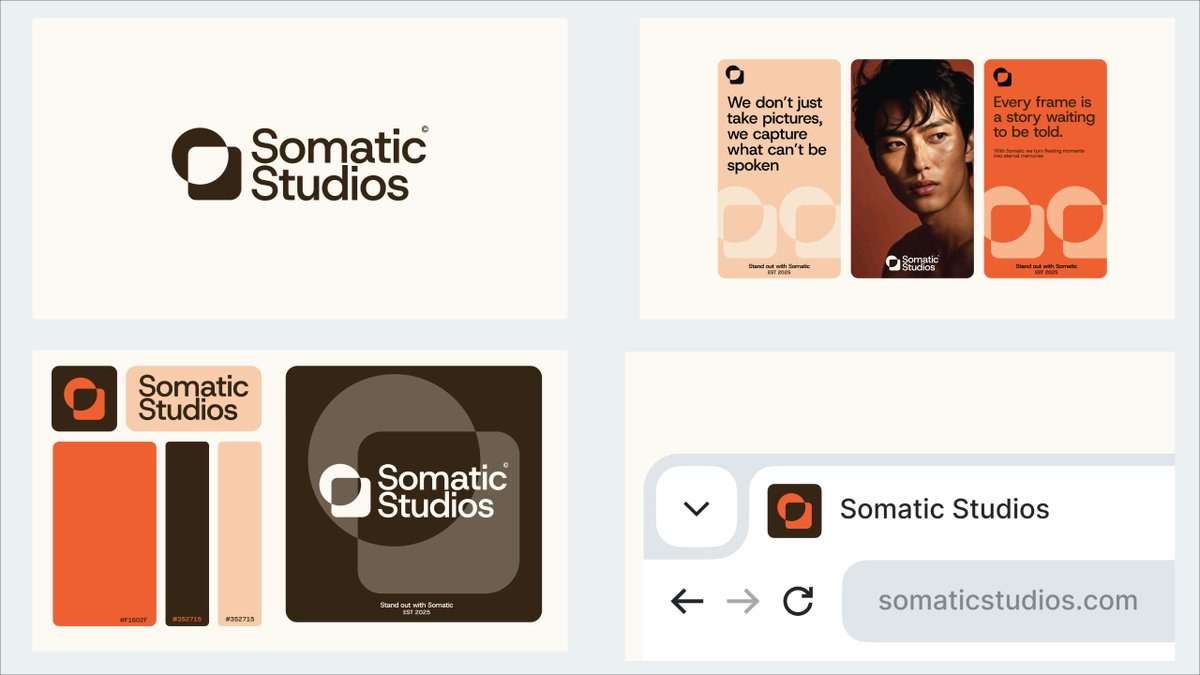Switch to the Somatic Studios browser tab

click(x=946, y=509)
